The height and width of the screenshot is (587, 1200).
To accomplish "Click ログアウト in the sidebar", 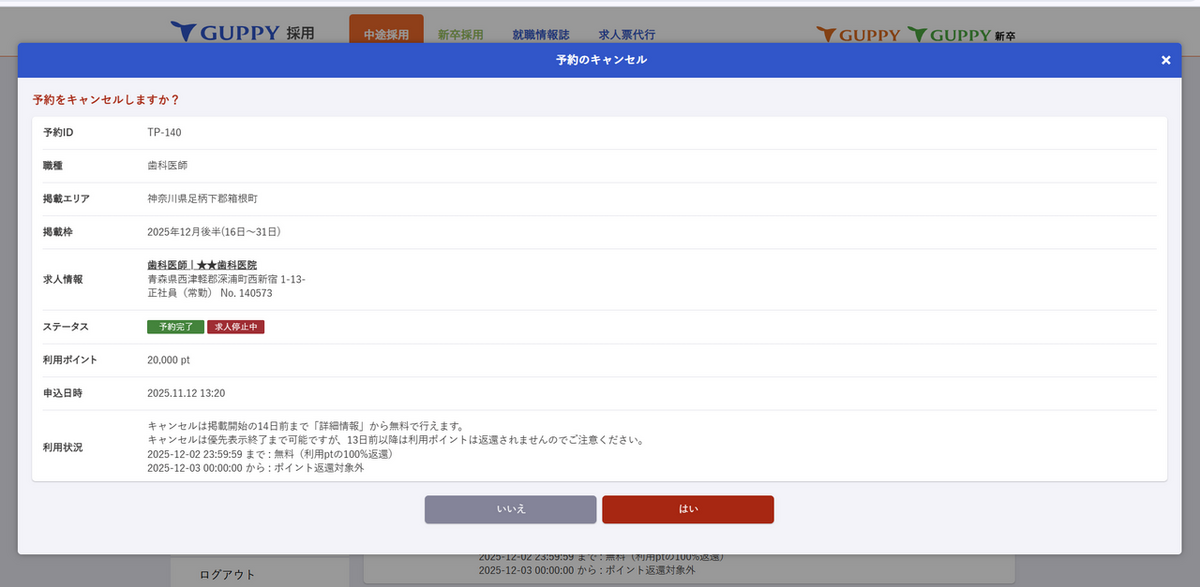I will click(227, 574).
